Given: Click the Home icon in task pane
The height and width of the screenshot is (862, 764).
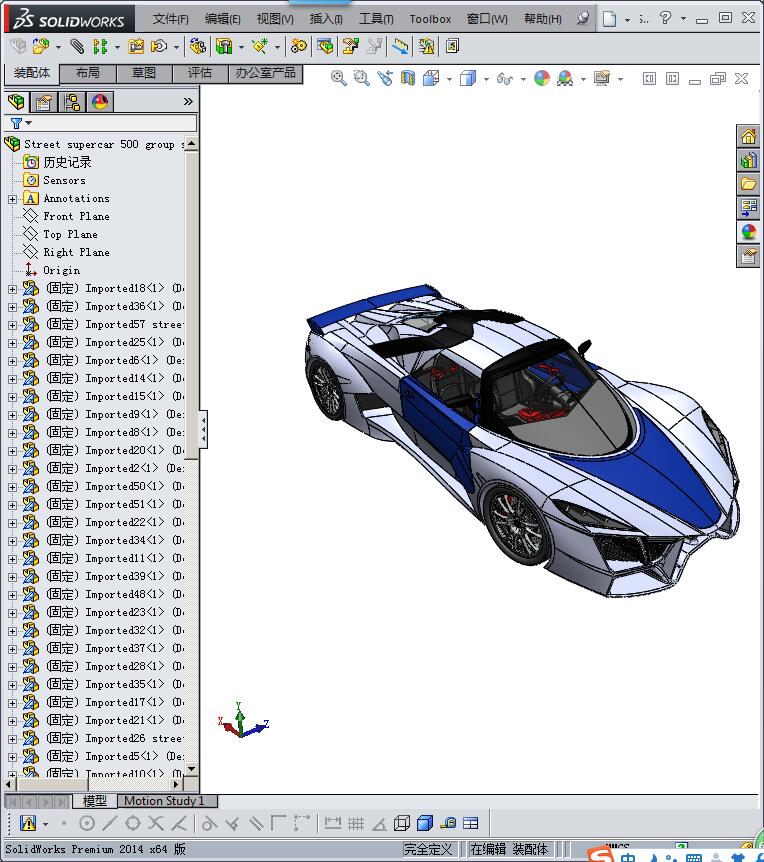Looking at the screenshot, I should [x=748, y=137].
